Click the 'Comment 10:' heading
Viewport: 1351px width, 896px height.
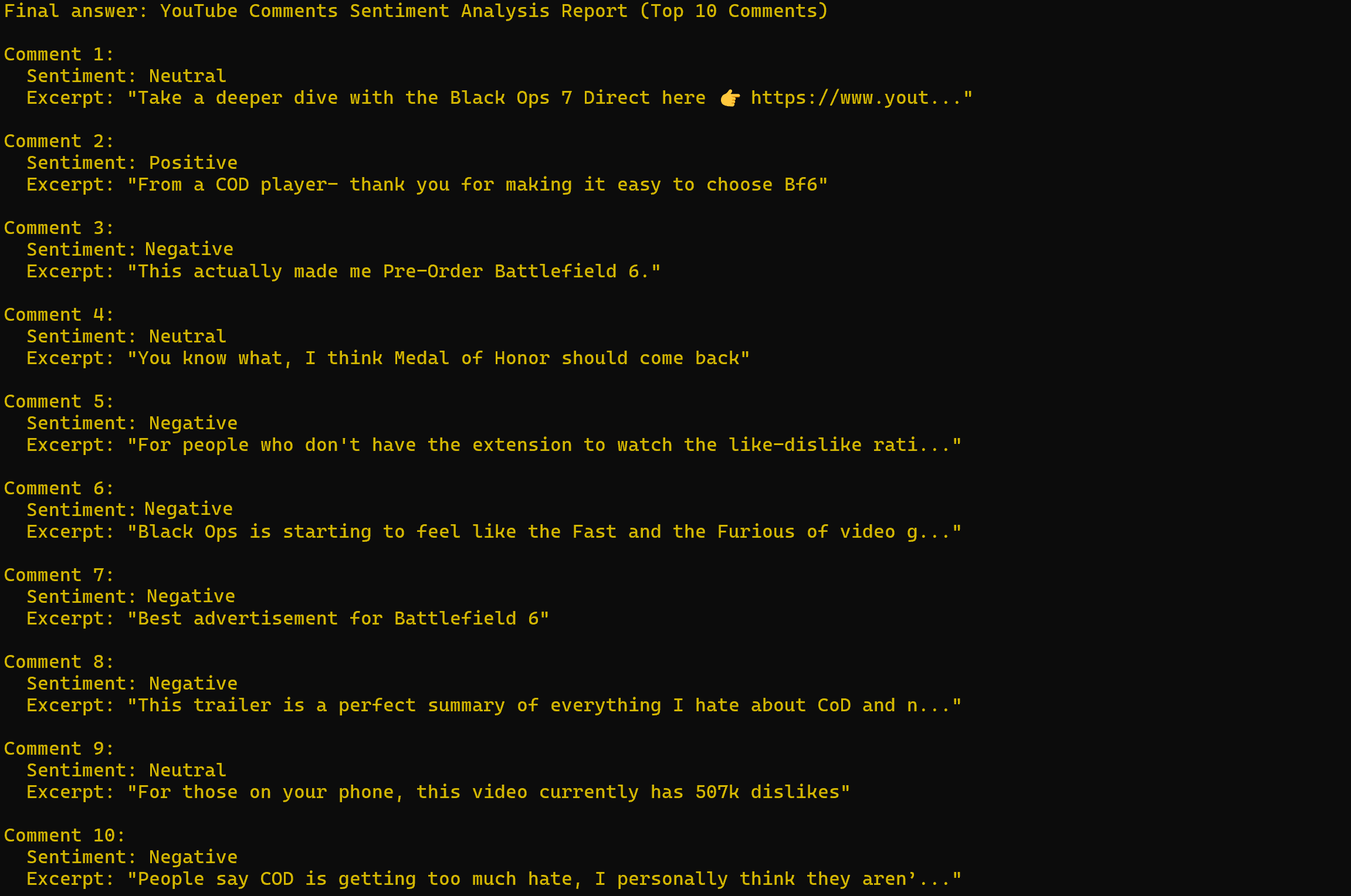65,836
